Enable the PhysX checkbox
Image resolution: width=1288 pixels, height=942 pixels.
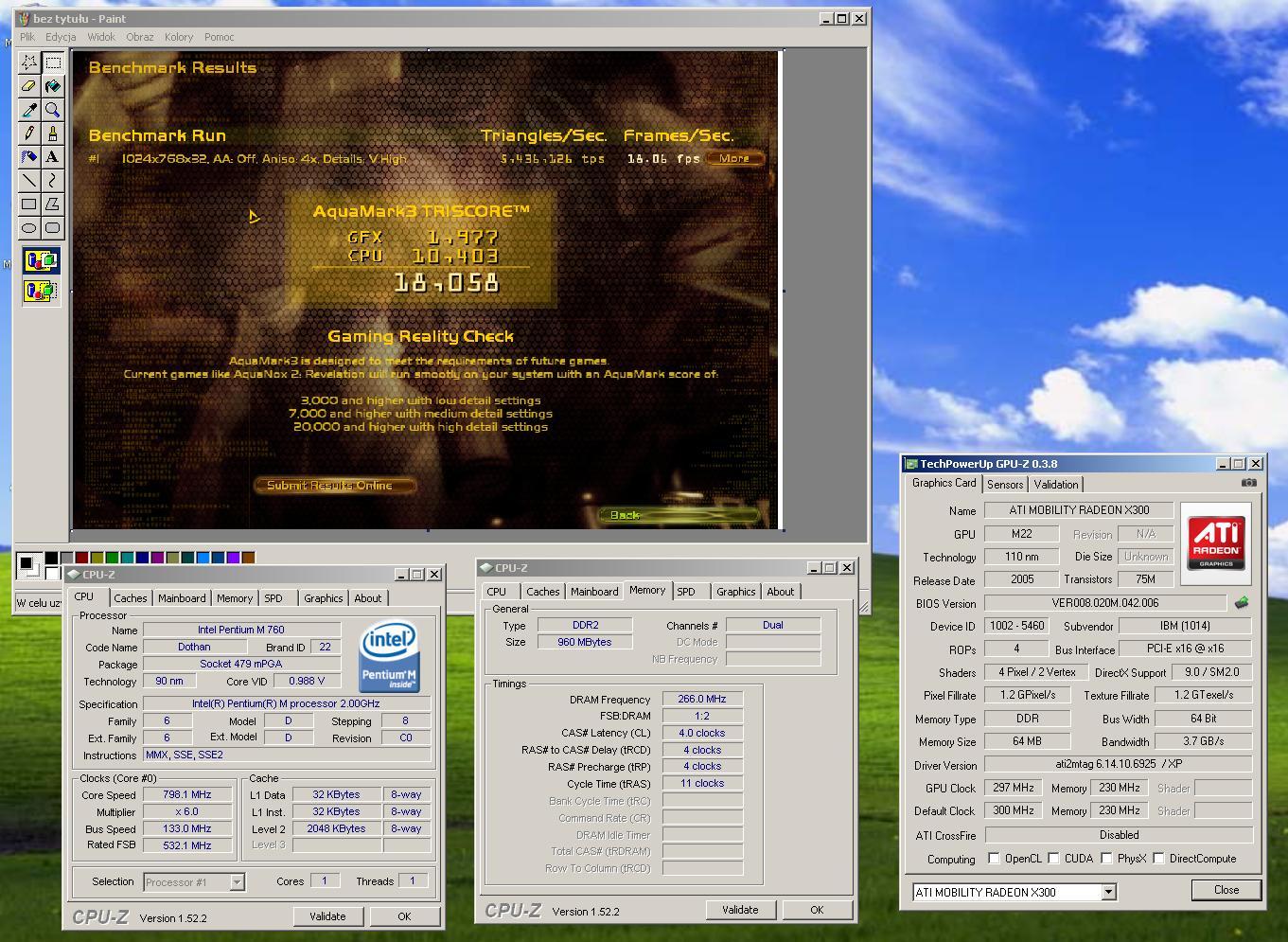point(1106,859)
